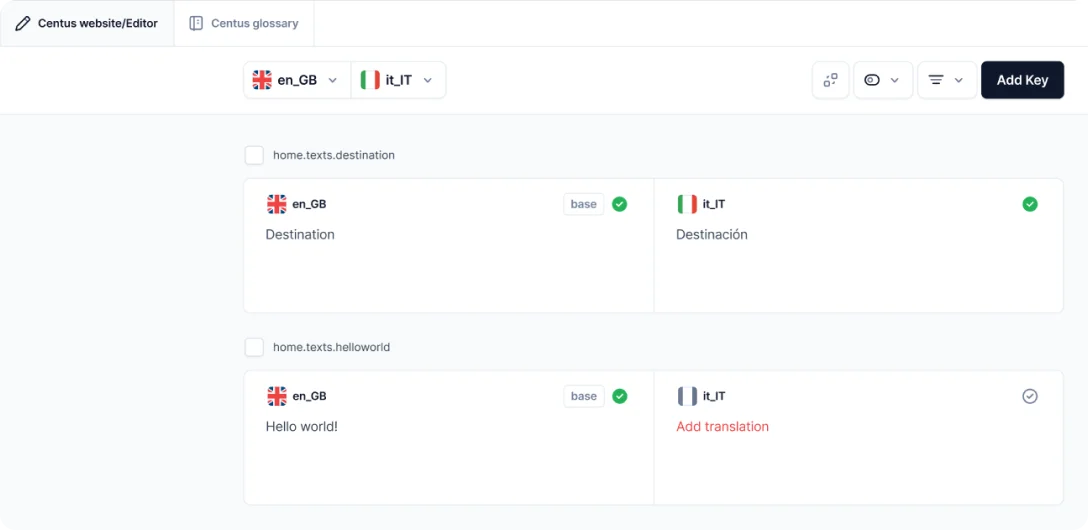Open the filter lines dropdown

pos(946,80)
